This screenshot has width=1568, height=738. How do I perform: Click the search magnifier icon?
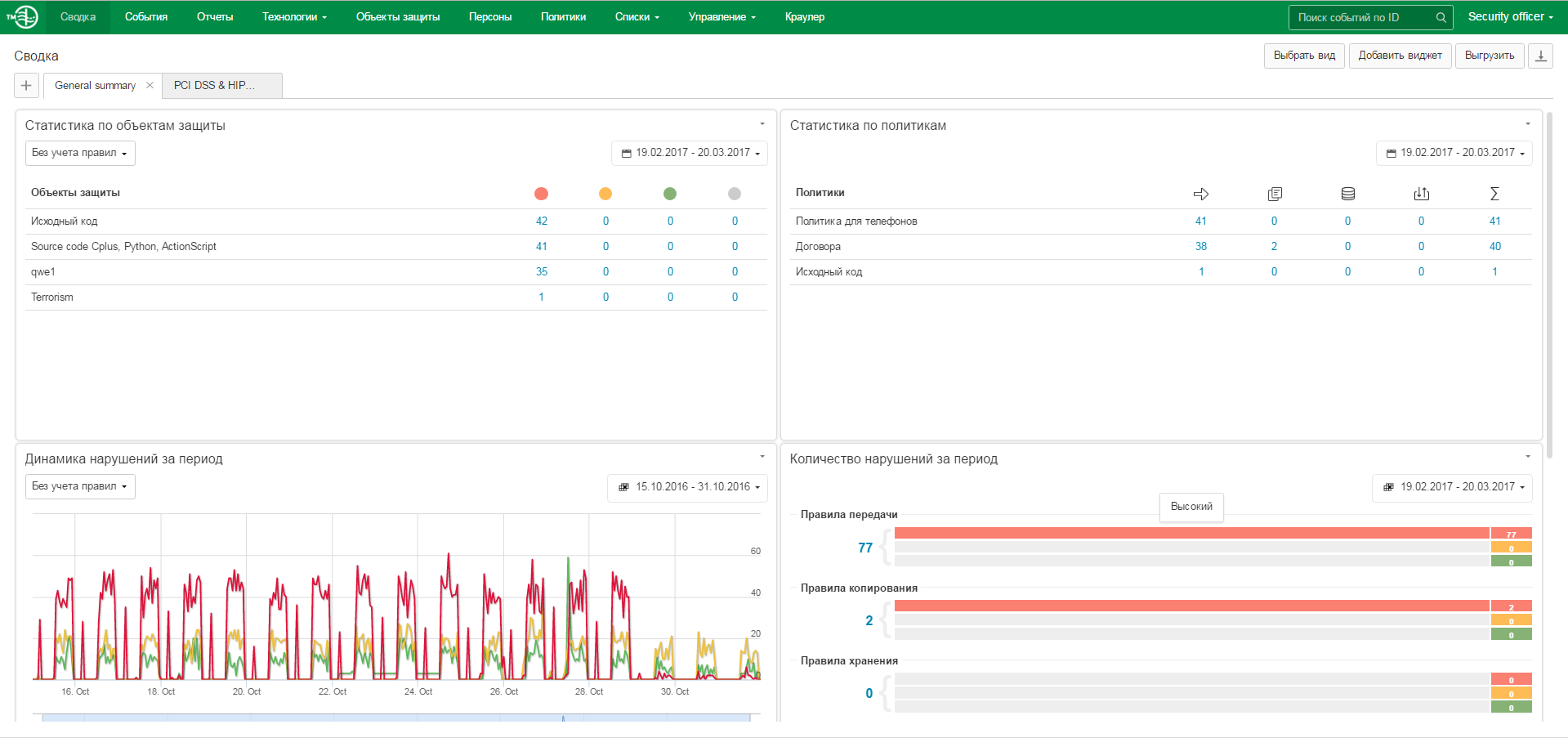(x=1441, y=17)
